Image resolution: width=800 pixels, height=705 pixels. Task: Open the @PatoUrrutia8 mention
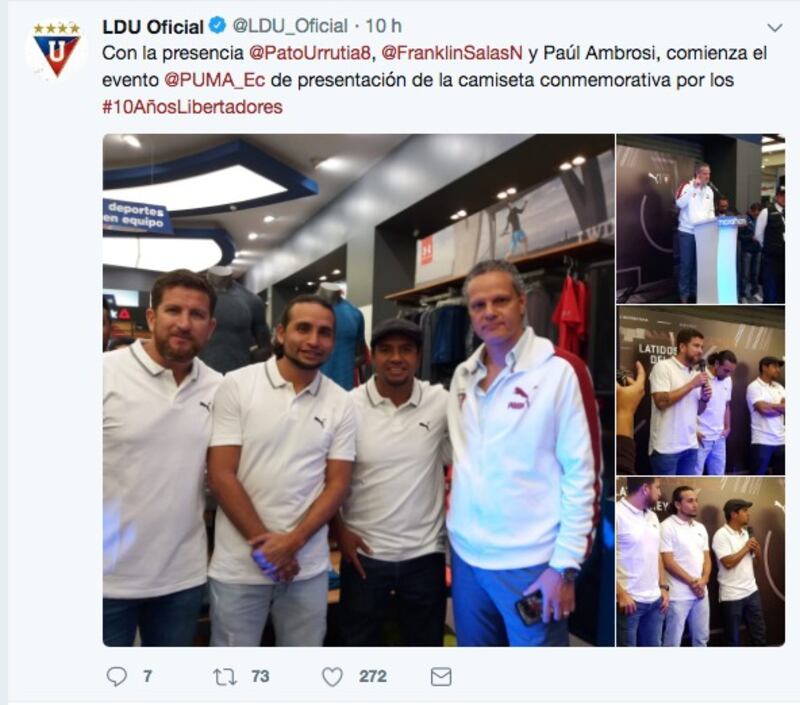(310, 53)
